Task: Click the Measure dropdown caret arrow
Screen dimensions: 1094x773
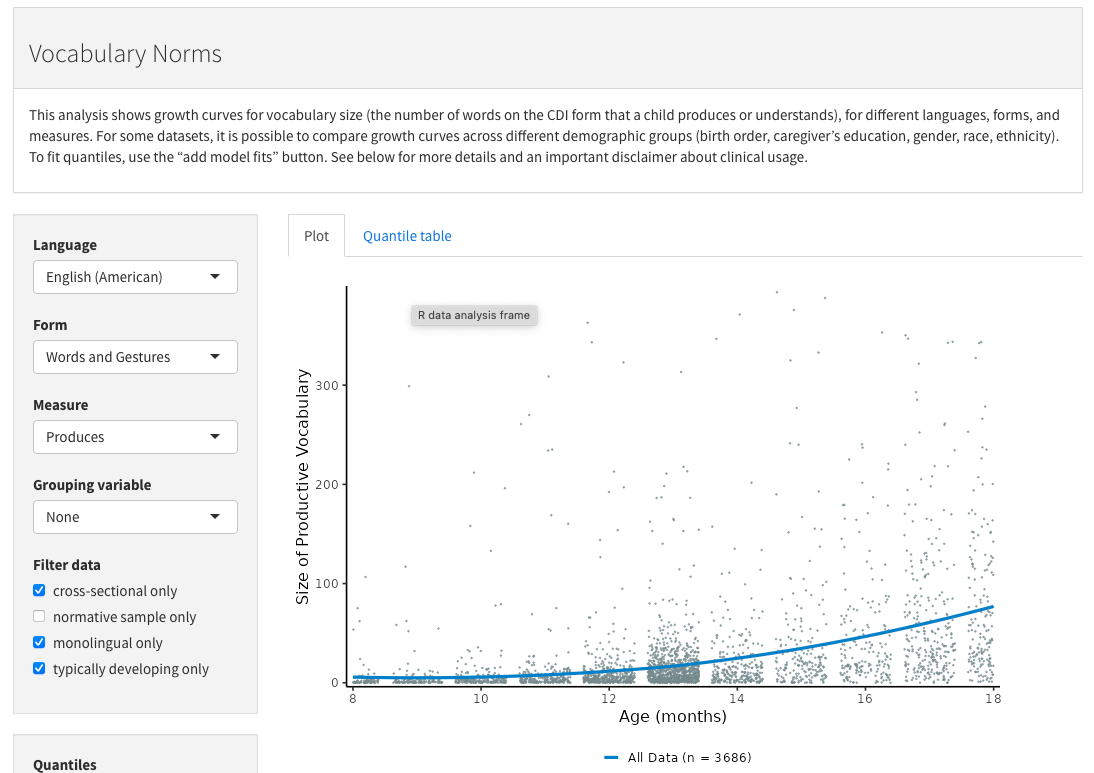Action: pos(215,437)
